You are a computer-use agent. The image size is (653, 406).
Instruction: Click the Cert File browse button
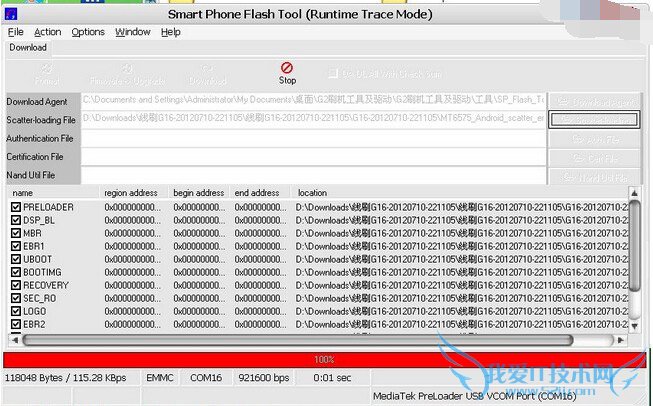click(x=594, y=158)
